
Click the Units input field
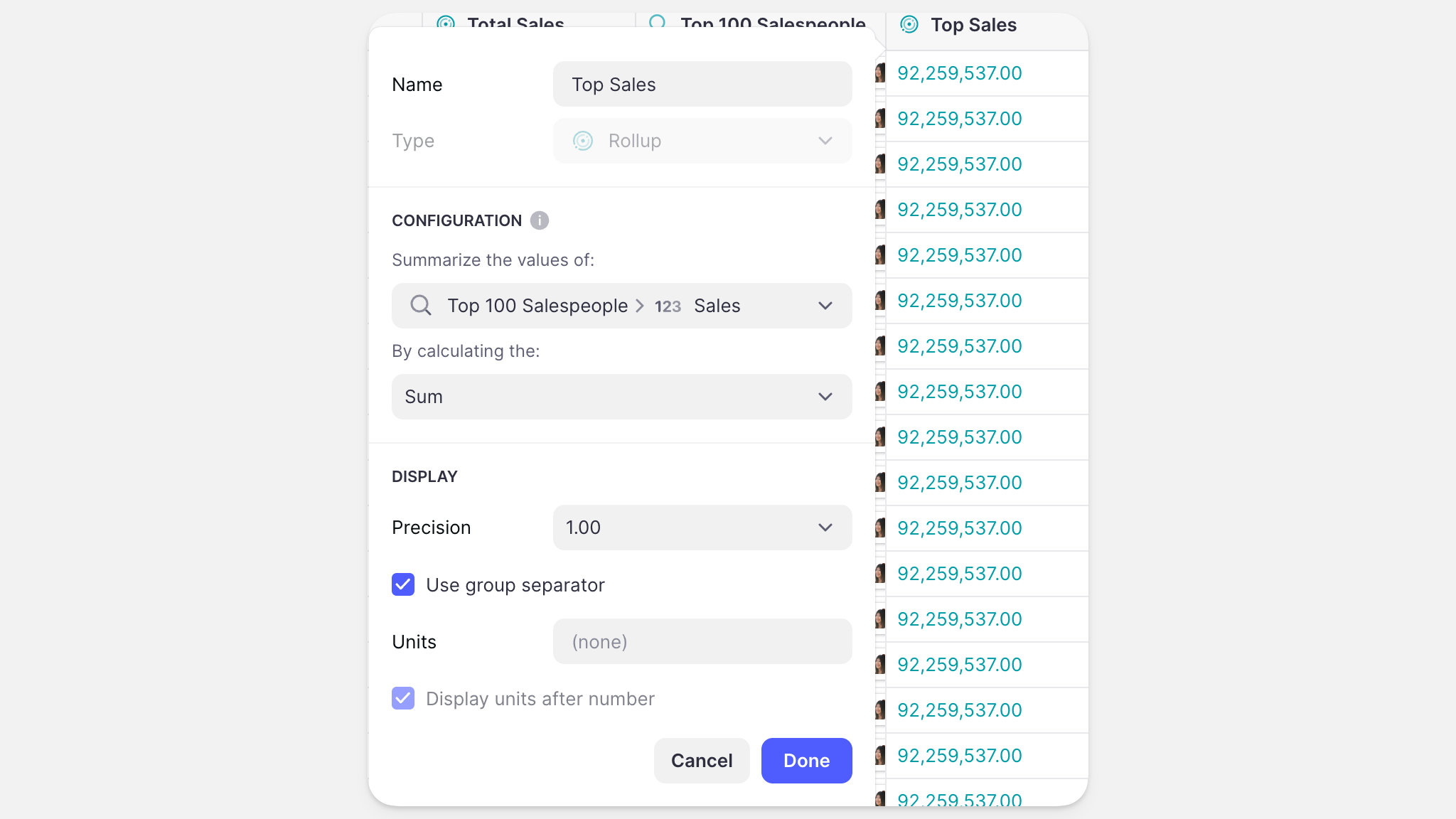(x=702, y=642)
